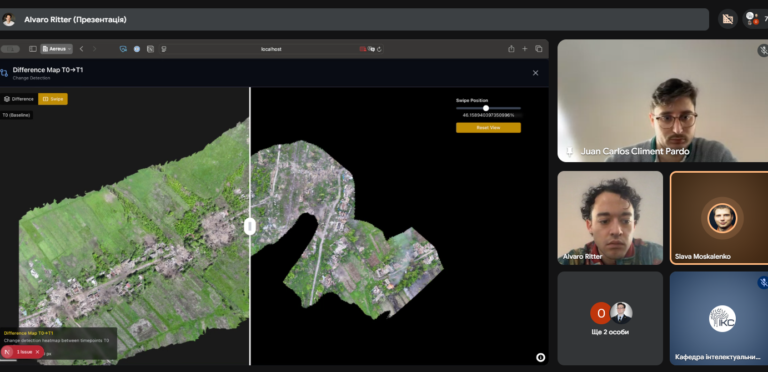This screenshot has height=372, width=768.
Task: Click the red media-blocked icon in the address bar
Action: (x=362, y=49)
